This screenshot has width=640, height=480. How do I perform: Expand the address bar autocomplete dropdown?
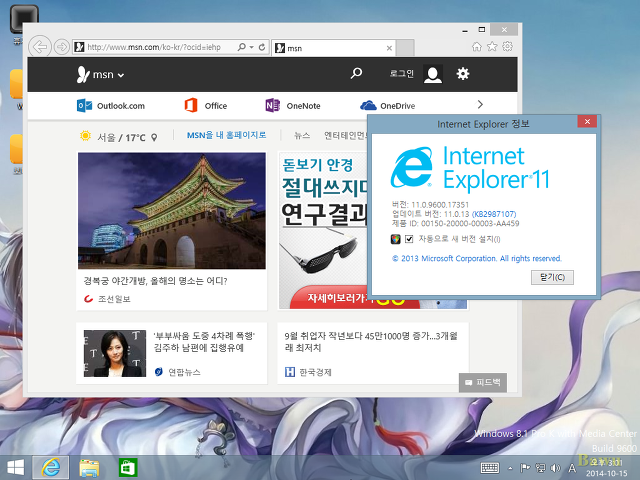(251, 47)
